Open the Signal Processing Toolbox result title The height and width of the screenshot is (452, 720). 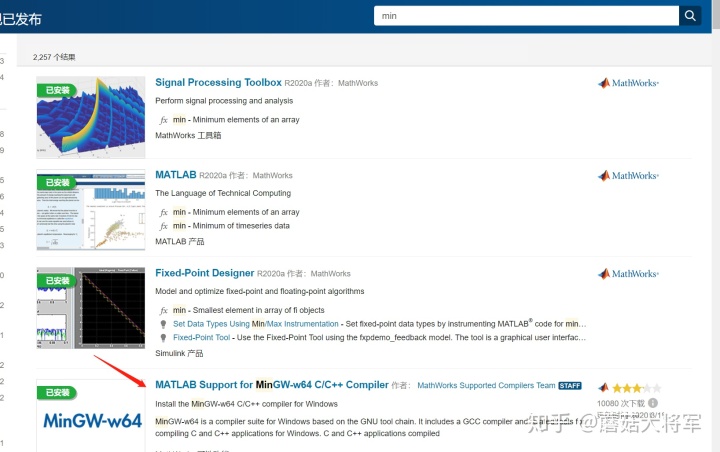(218, 82)
